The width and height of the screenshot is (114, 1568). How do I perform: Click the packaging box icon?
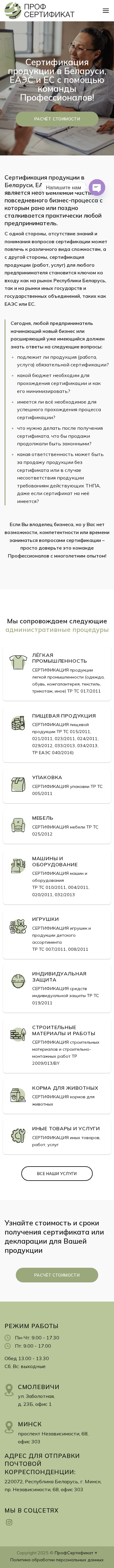[x=18, y=785]
